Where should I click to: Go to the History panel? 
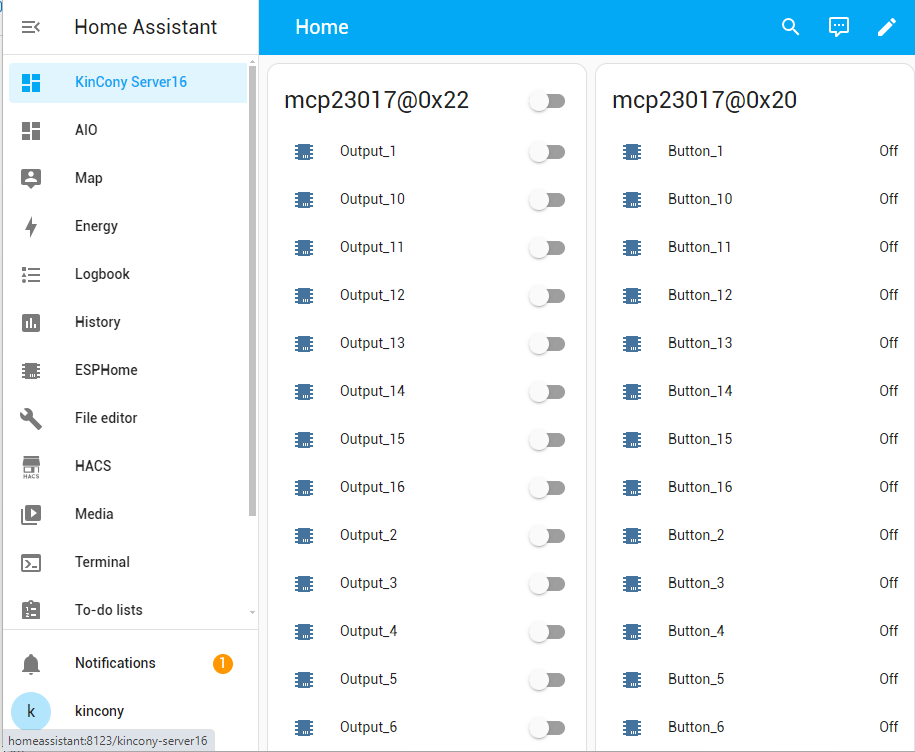point(97,322)
